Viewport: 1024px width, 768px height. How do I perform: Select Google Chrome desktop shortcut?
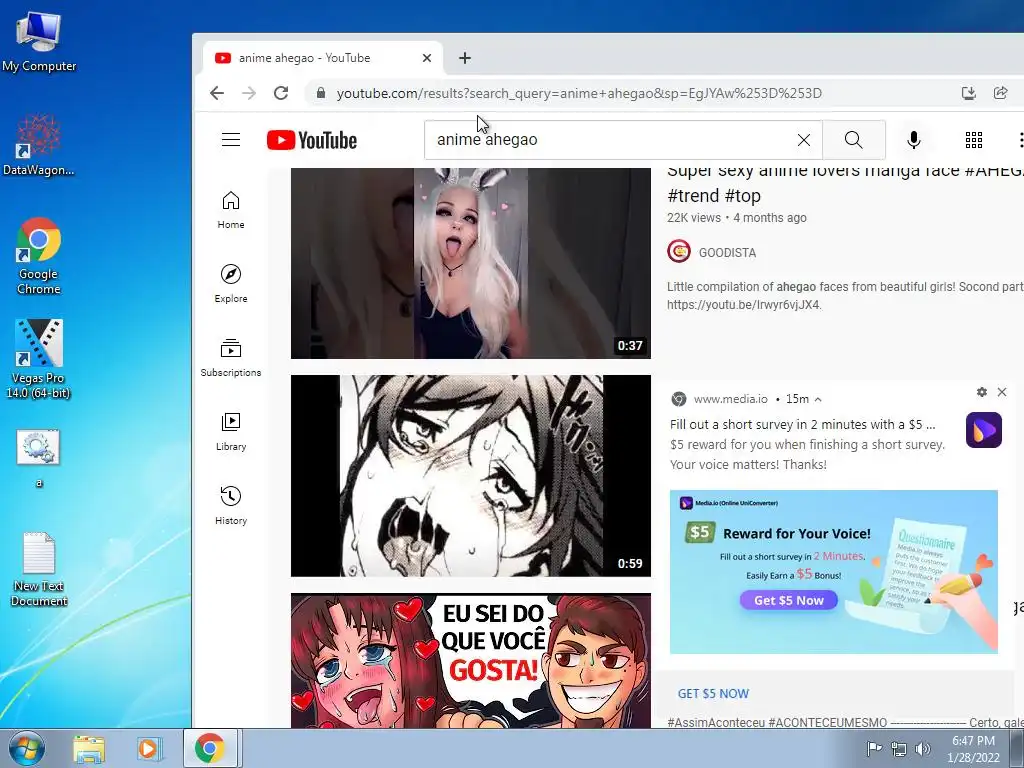point(39,256)
